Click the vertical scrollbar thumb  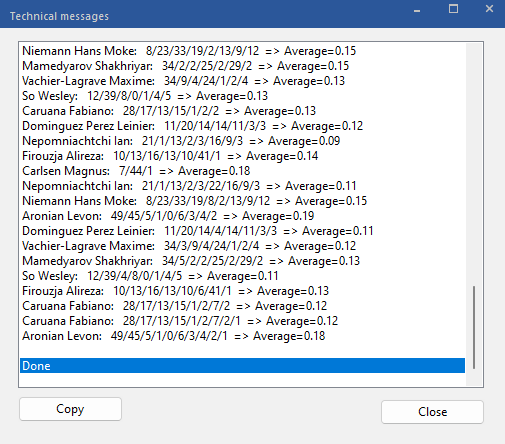point(474,327)
